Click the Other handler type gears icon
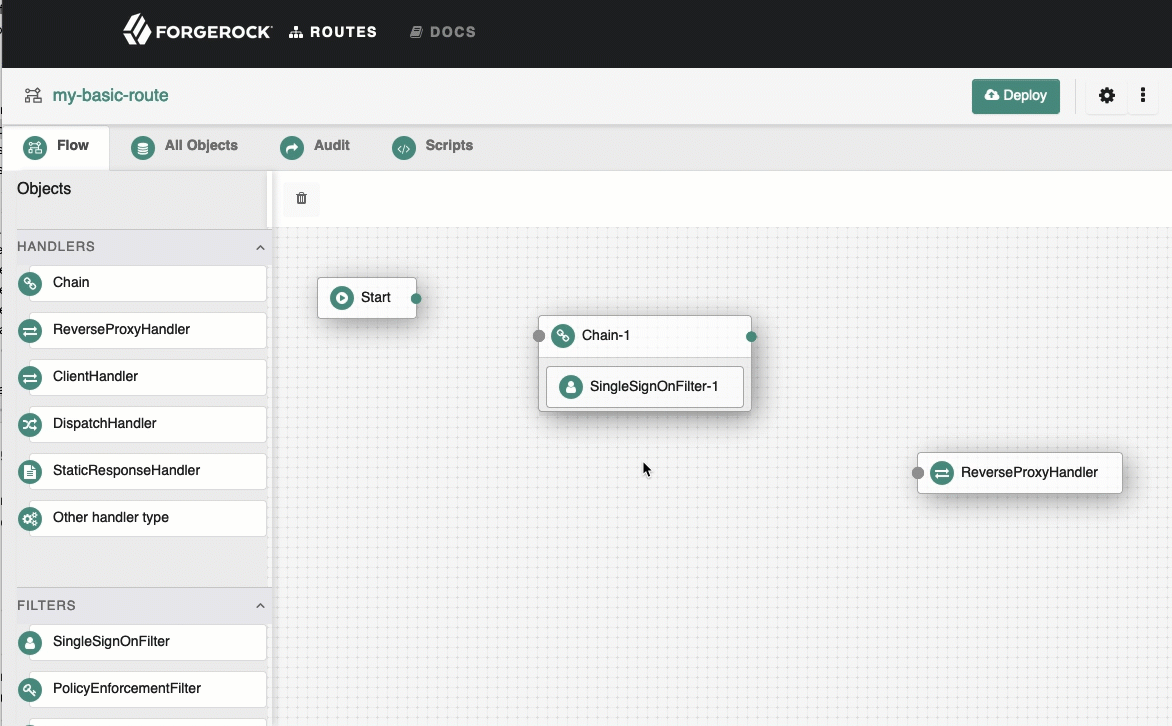Viewport: 1172px width, 726px height. tap(30, 519)
